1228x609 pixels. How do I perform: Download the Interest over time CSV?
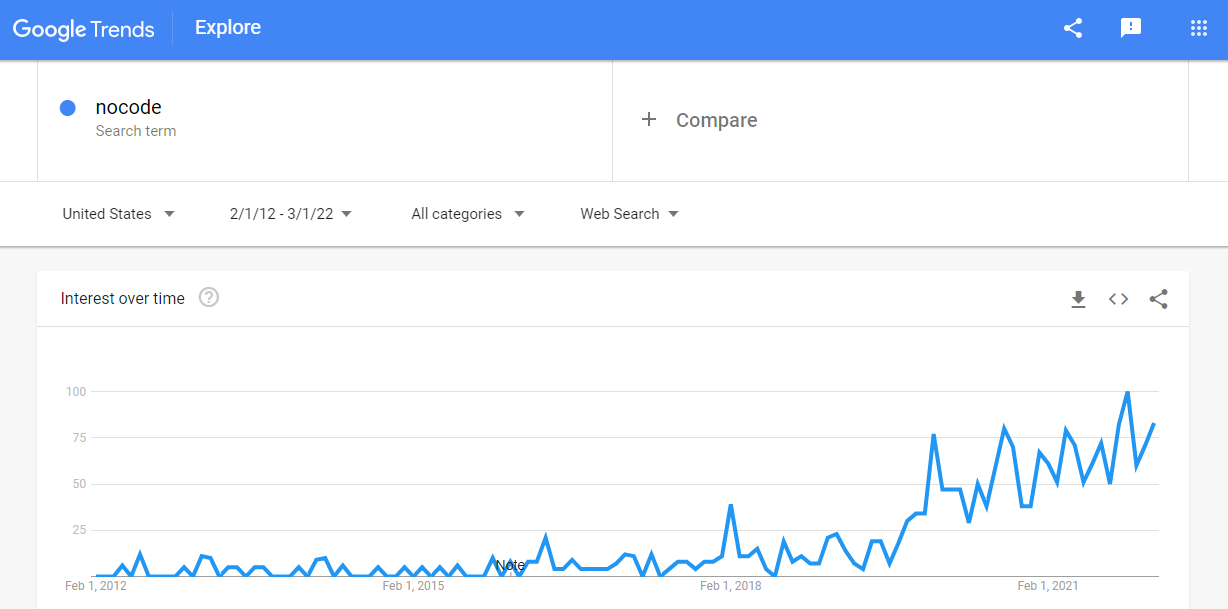[1078, 299]
